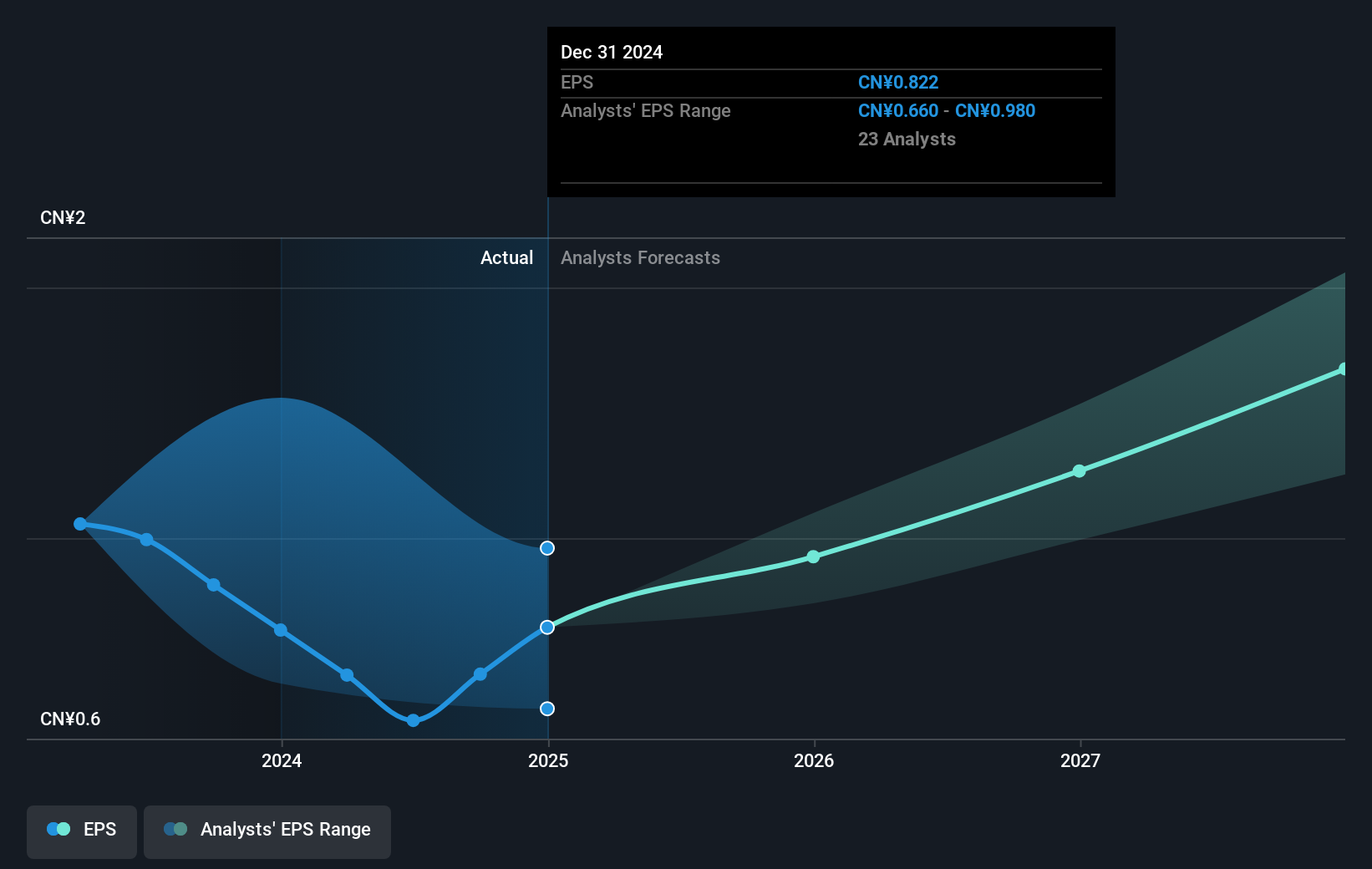Viewport: 1372px width, 869px height.
Task: Click the CN¥0.822 EPS value link
Action: (897, 82)
